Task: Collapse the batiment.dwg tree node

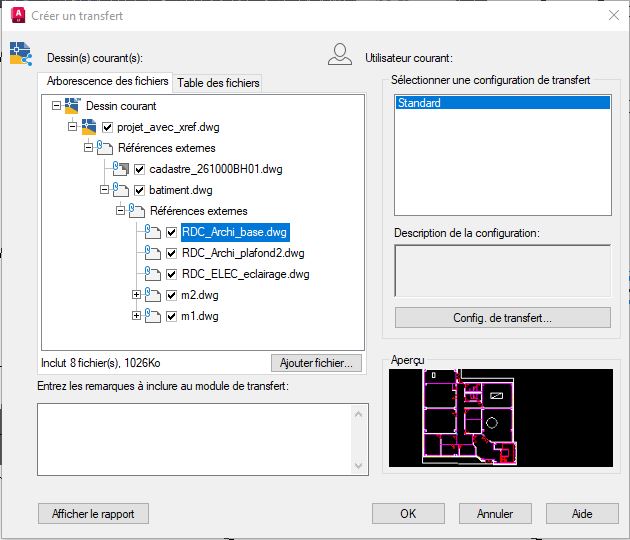Action: (105, 190)
